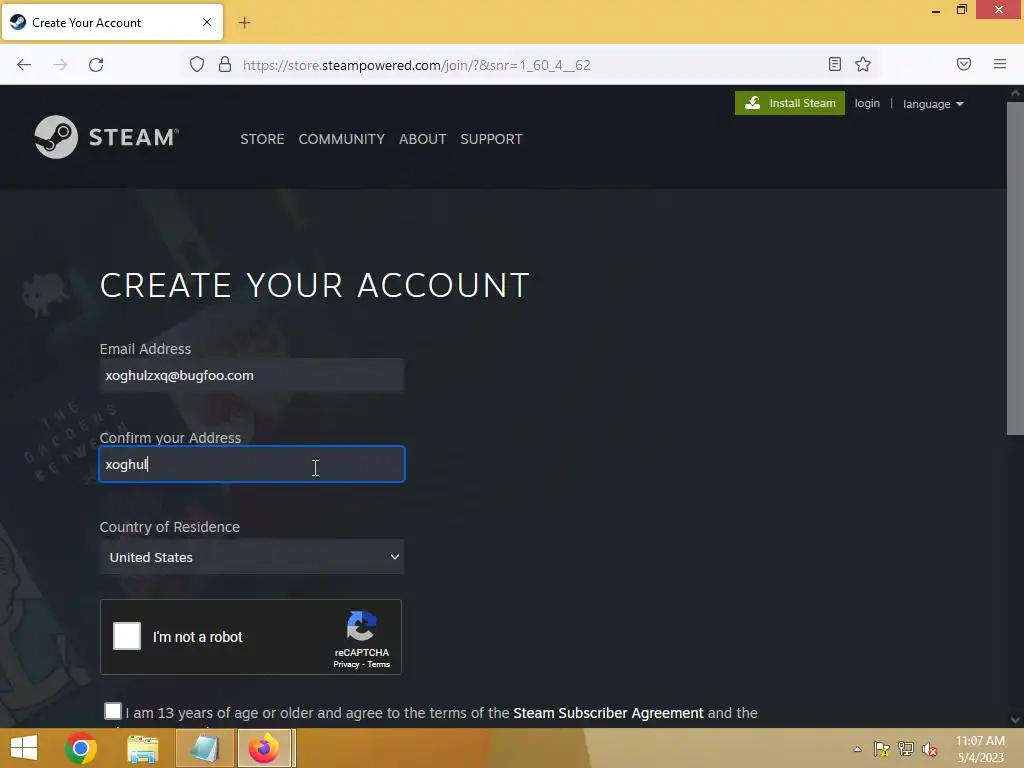Open Action Center flag tray icon
The height and width of the screenshot is (768, 1024).
click(x=882, y=749)
